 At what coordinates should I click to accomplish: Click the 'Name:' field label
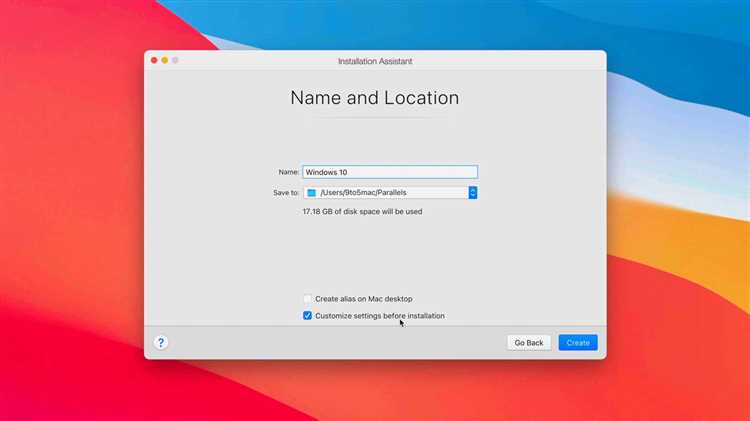(288, 172)
